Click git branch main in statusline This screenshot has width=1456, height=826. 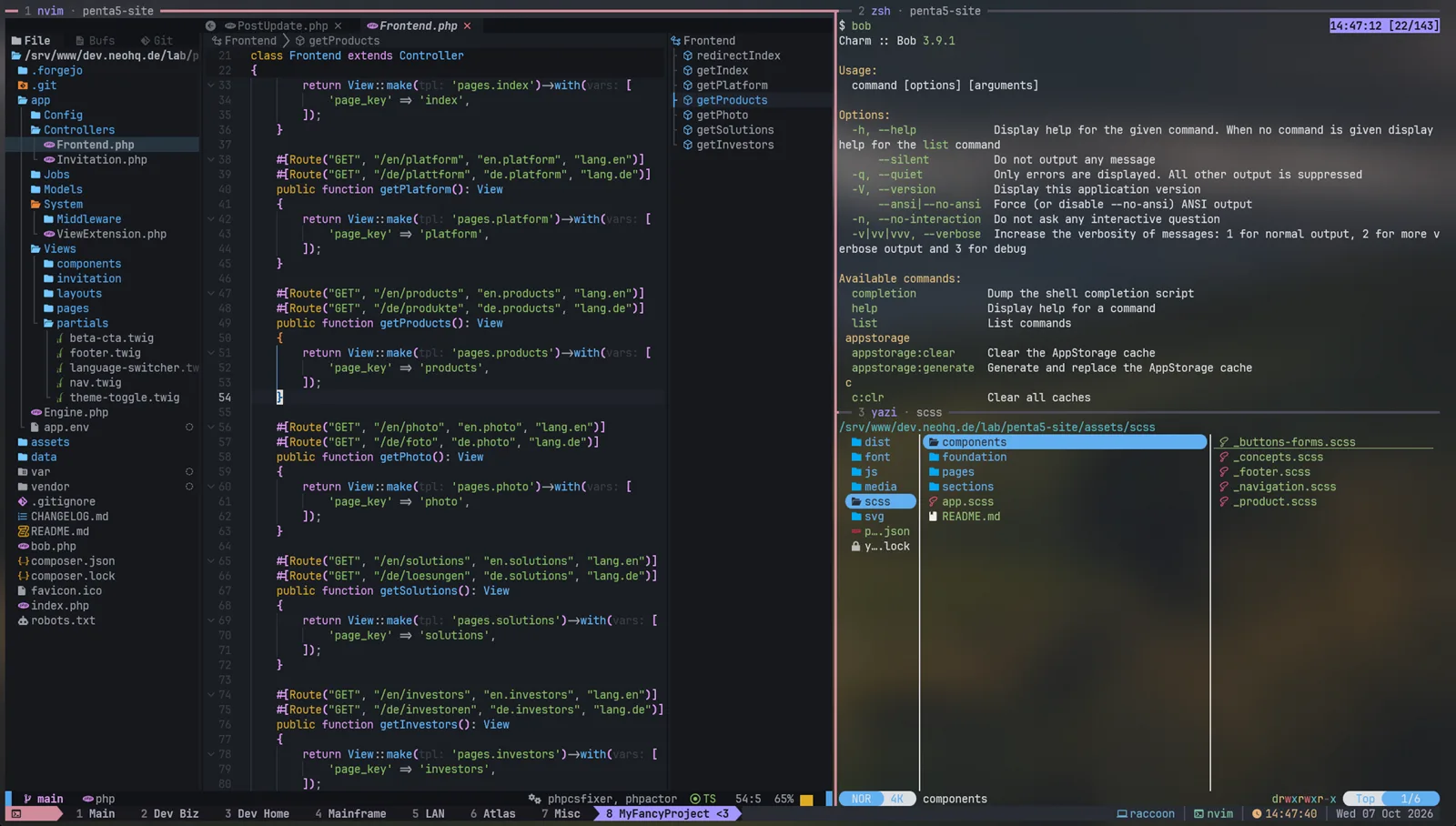(43, 799)
